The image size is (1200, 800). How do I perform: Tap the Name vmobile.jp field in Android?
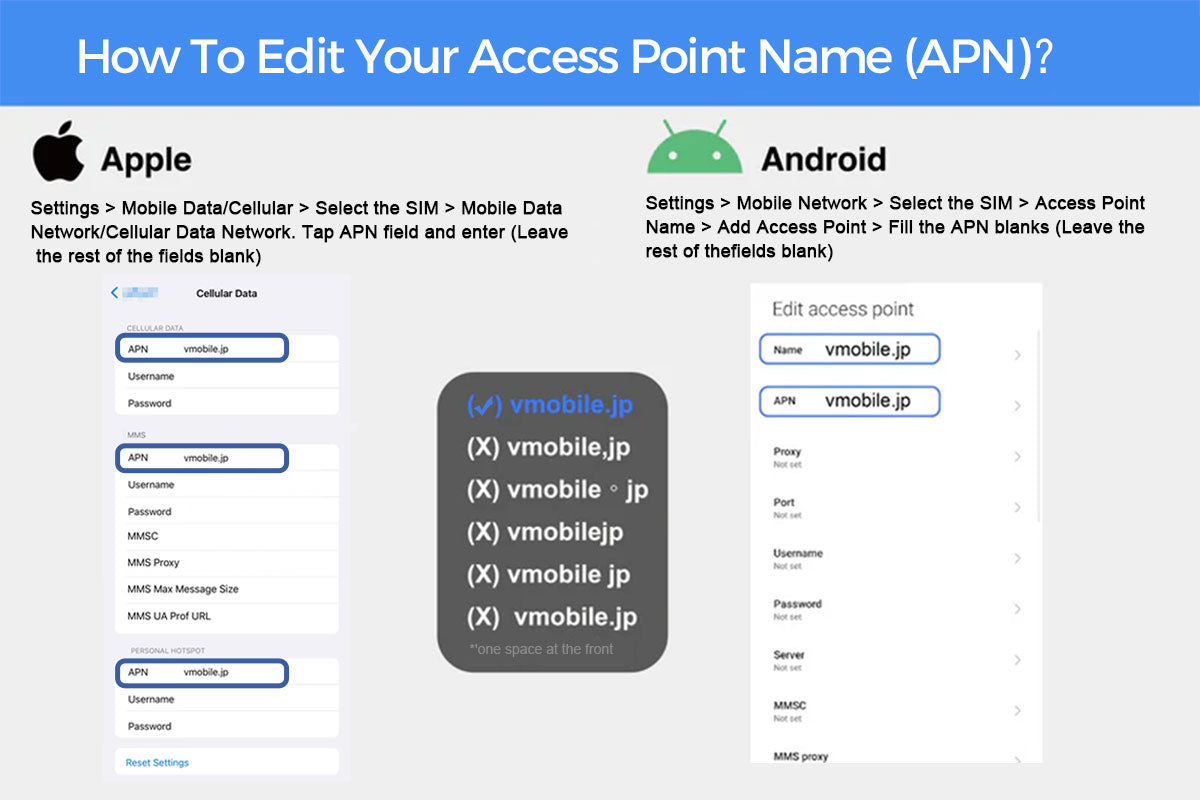(x=850, y=350)
